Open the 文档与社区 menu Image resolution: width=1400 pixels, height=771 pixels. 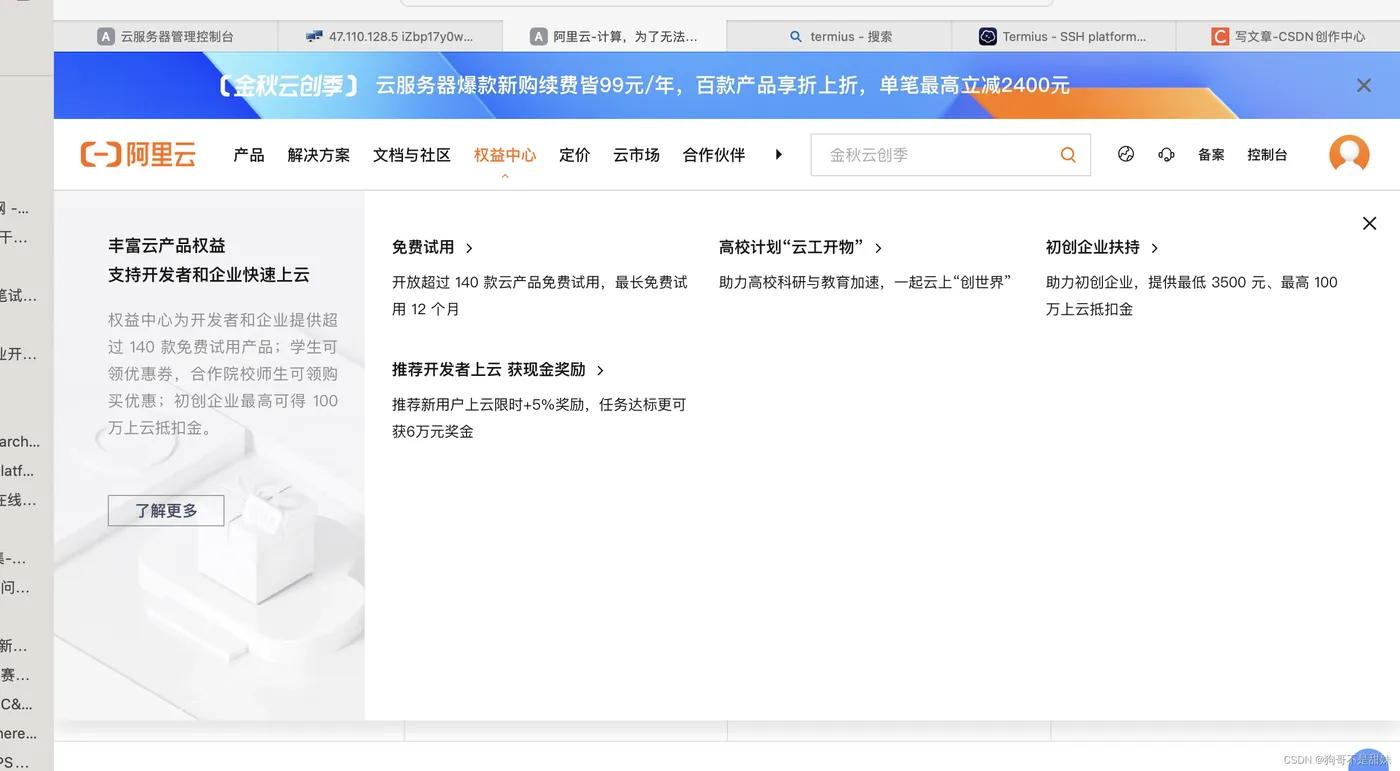[412, 155]
